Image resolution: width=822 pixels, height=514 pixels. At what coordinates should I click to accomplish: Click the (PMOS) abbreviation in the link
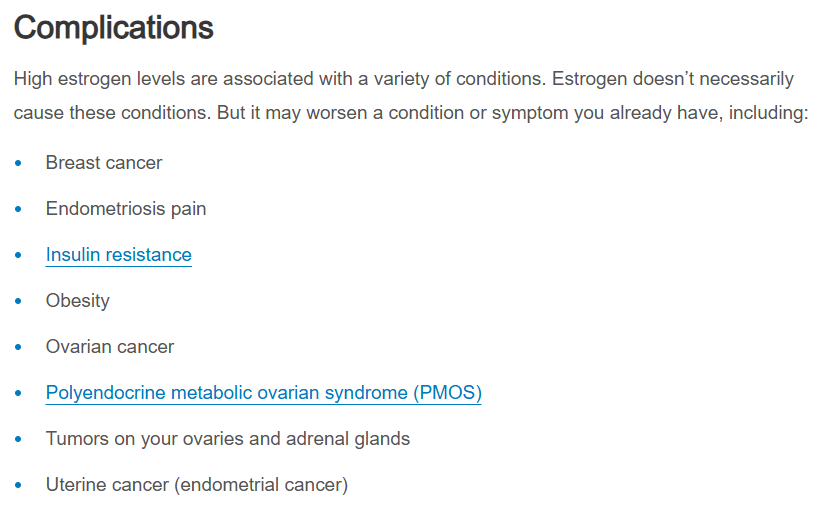pos(447,393)
